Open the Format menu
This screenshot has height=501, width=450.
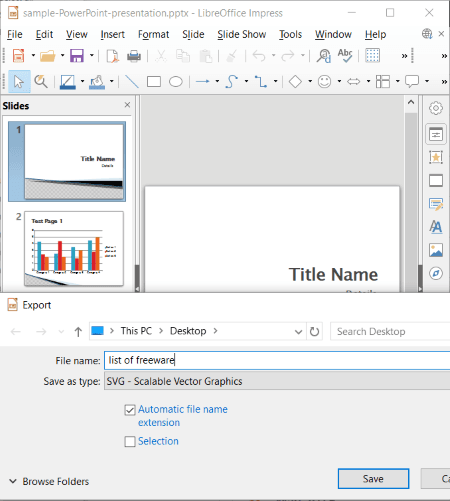[x=154, y=34]
